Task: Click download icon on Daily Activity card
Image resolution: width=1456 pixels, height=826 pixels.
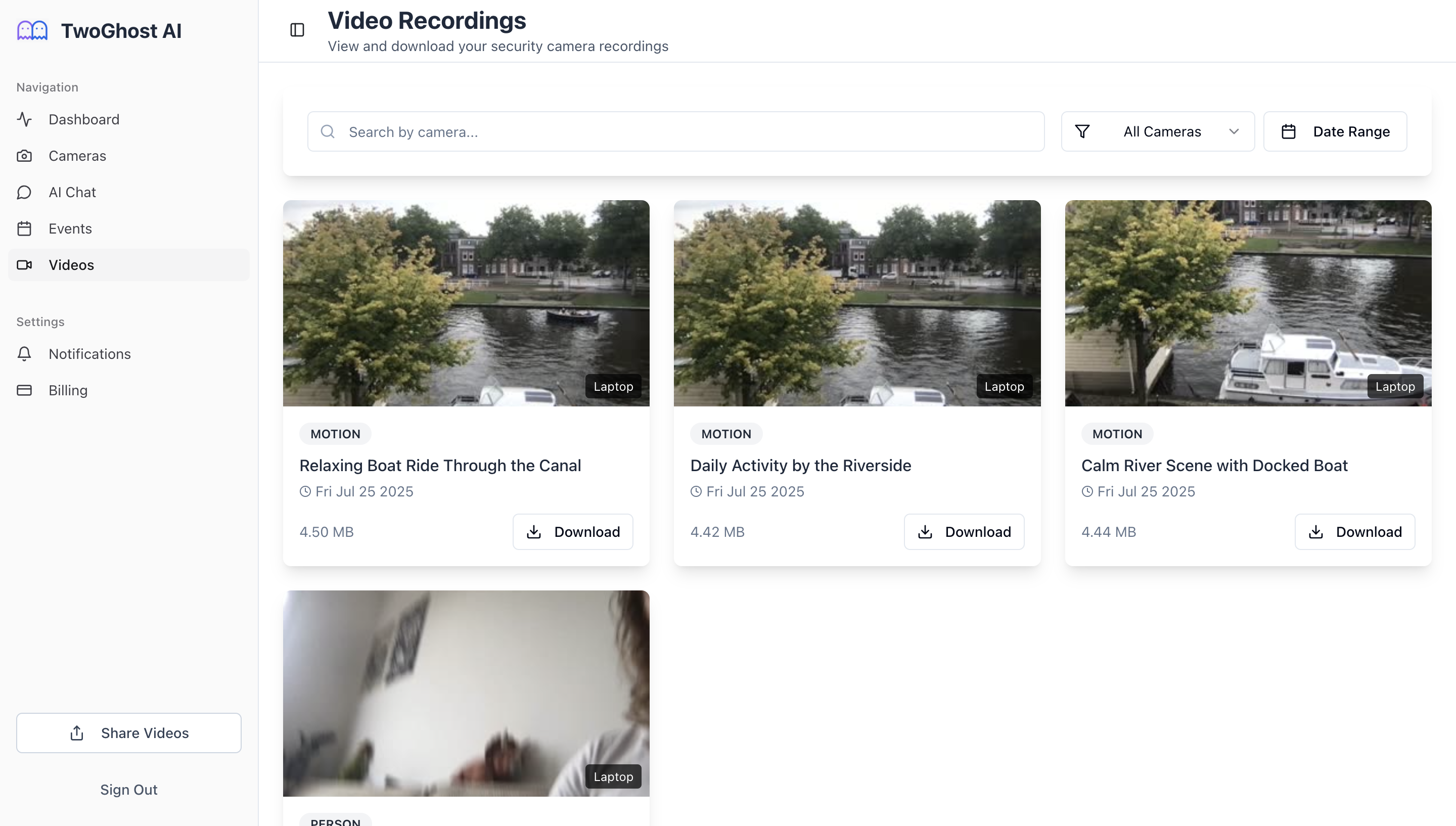Action: pos(925,532)
